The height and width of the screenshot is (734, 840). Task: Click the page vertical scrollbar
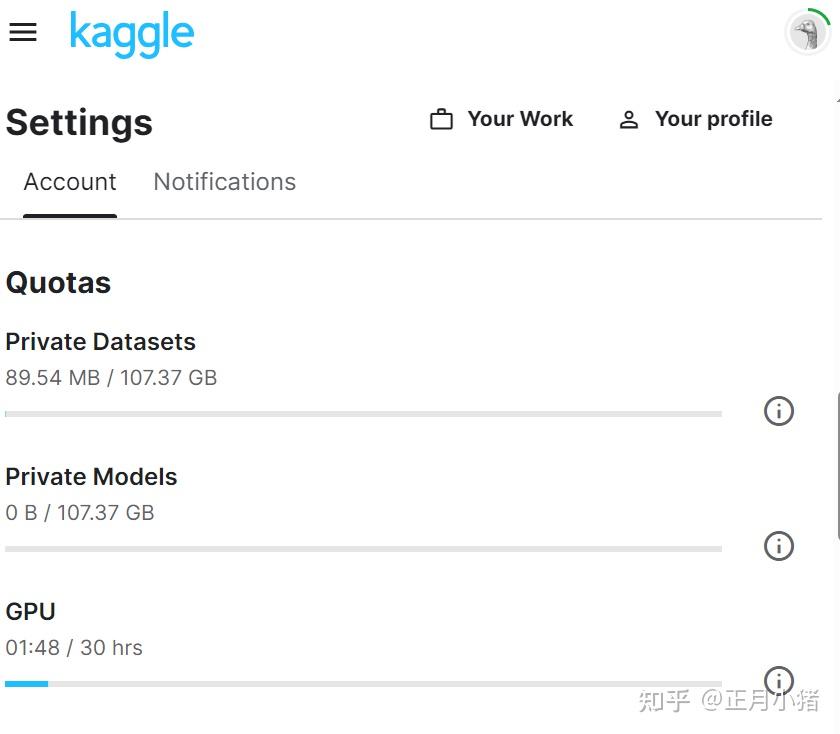837,466
